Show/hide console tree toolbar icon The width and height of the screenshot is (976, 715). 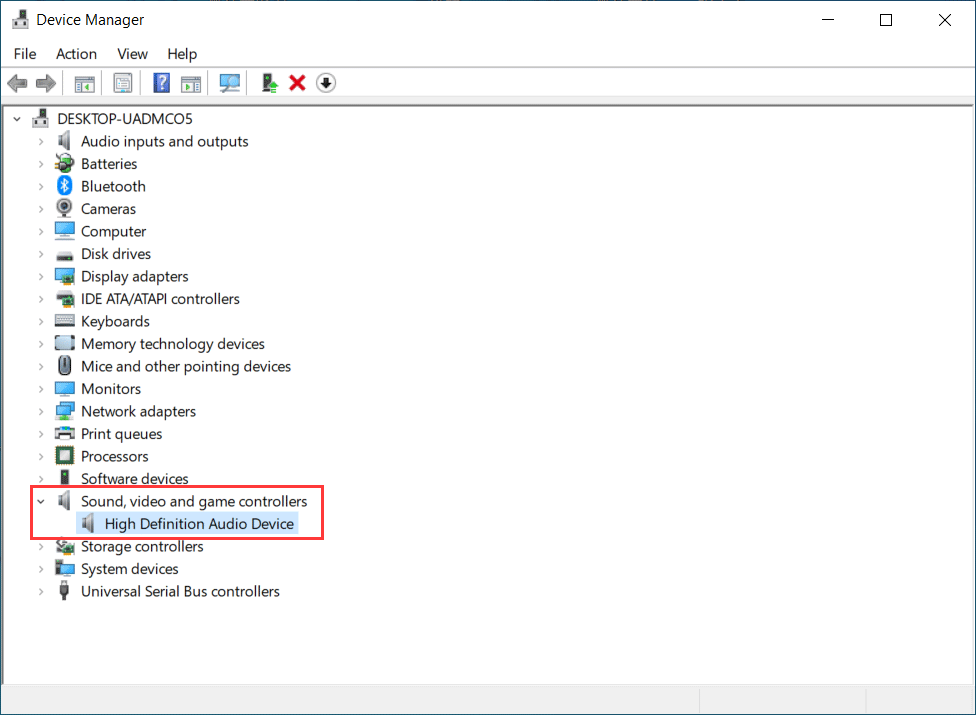click(85, 83)
